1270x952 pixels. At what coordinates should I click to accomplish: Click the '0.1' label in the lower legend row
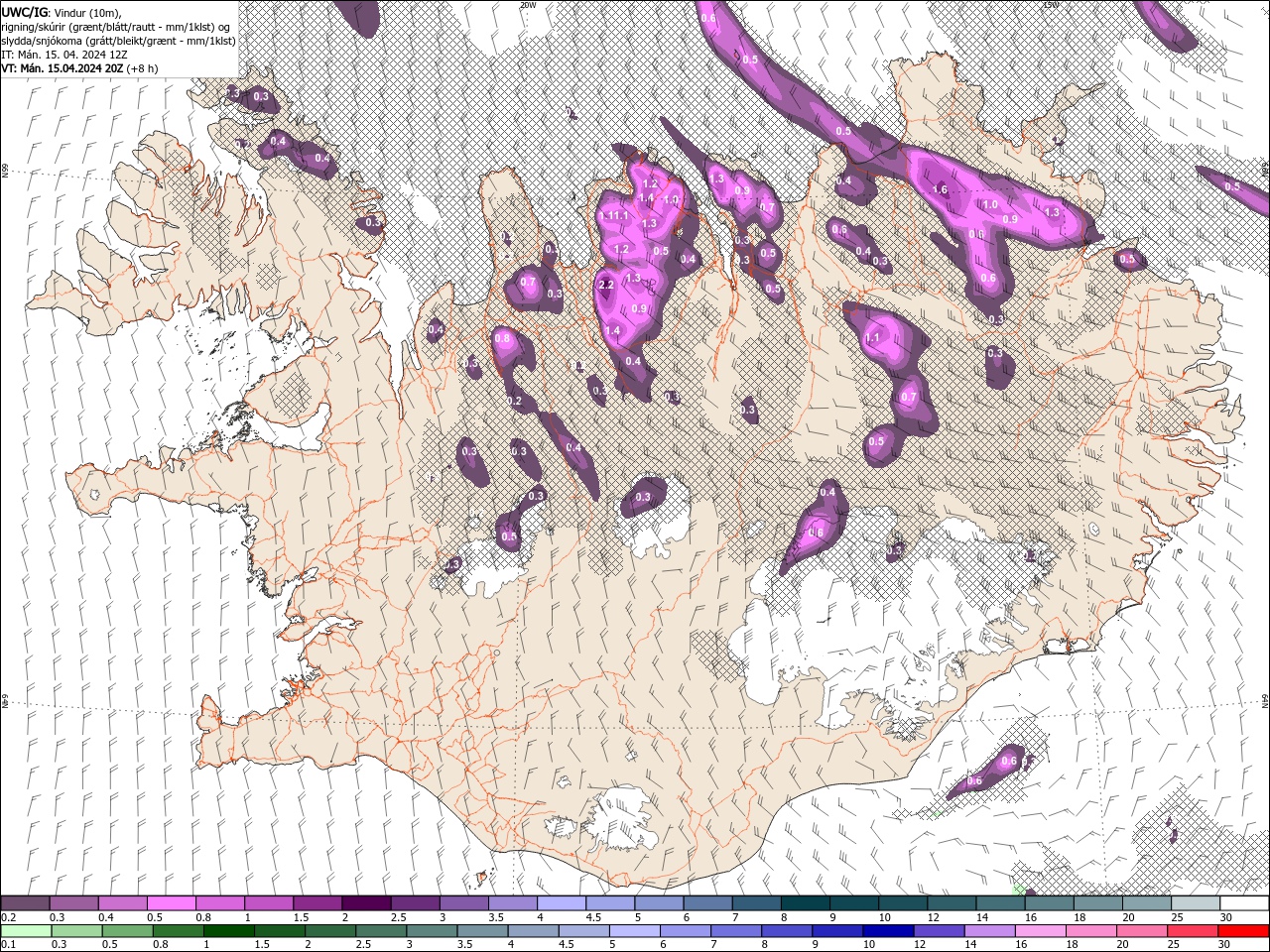(9, 945)
